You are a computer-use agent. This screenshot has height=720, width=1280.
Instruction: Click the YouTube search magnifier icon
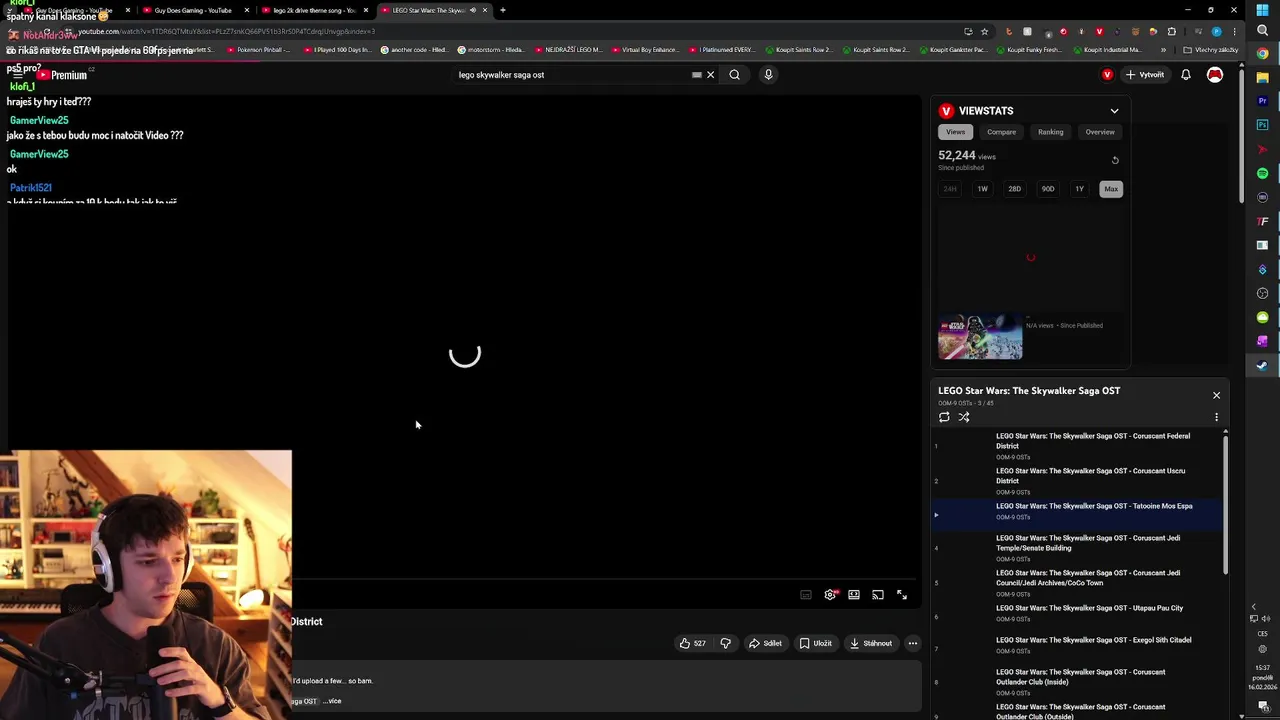pyautogui.click(x=734, y=75)
